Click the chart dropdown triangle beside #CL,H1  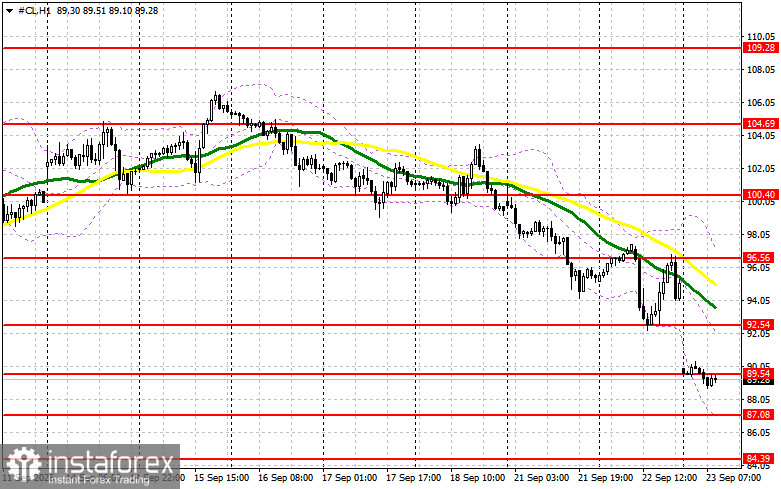pos(9,10)
